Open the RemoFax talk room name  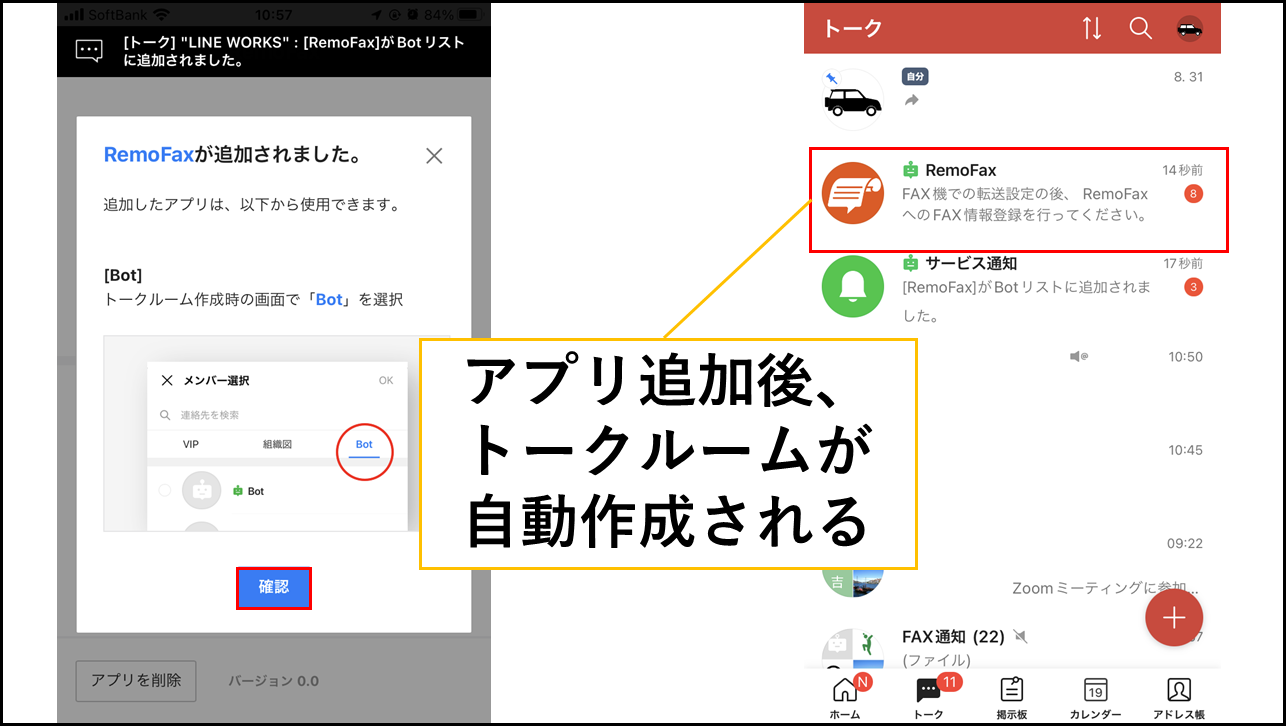point(960,170)
